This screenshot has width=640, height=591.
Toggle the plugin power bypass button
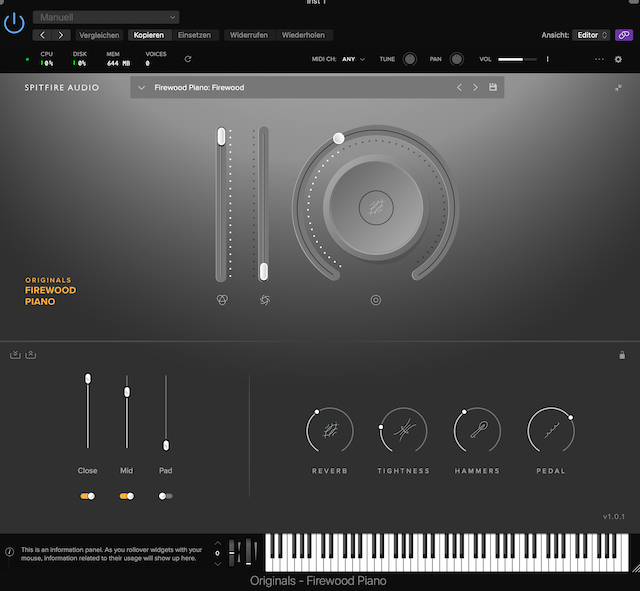14,23
